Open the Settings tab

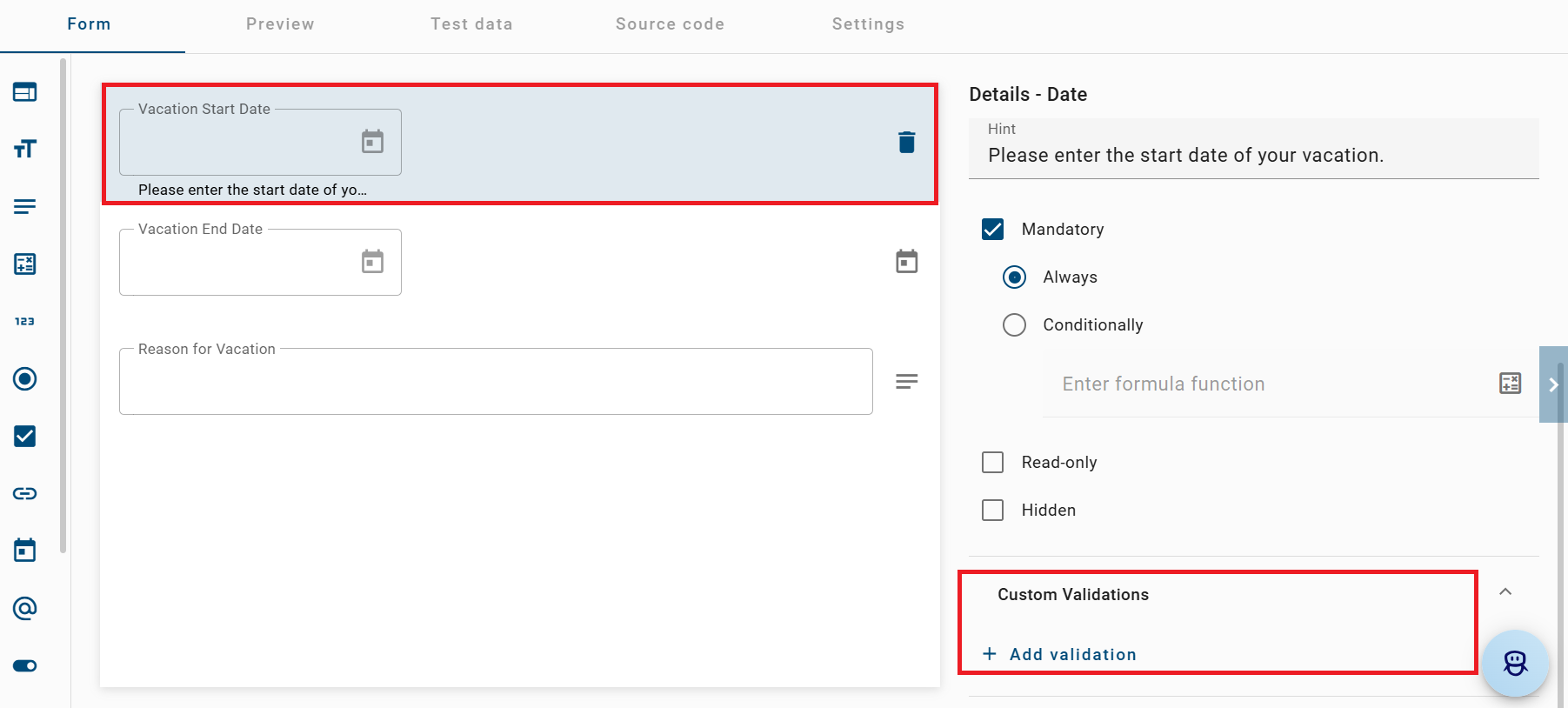coord(868,24)
